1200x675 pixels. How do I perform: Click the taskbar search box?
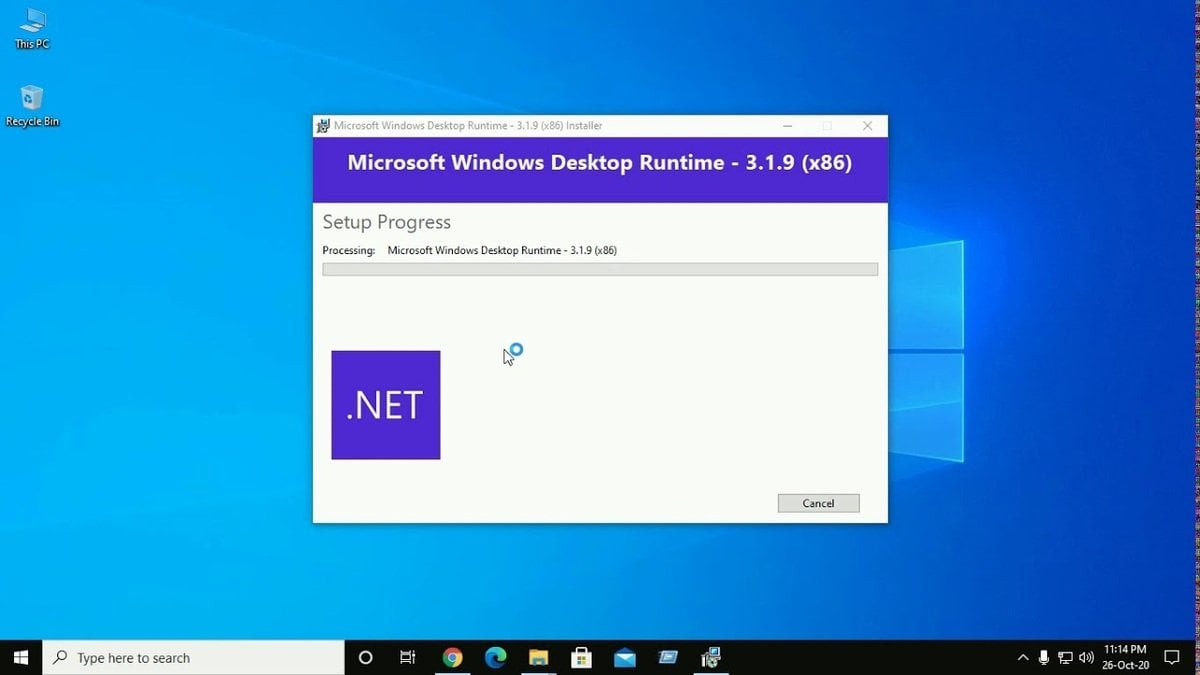pyautogui.click(x=193, y=657)
